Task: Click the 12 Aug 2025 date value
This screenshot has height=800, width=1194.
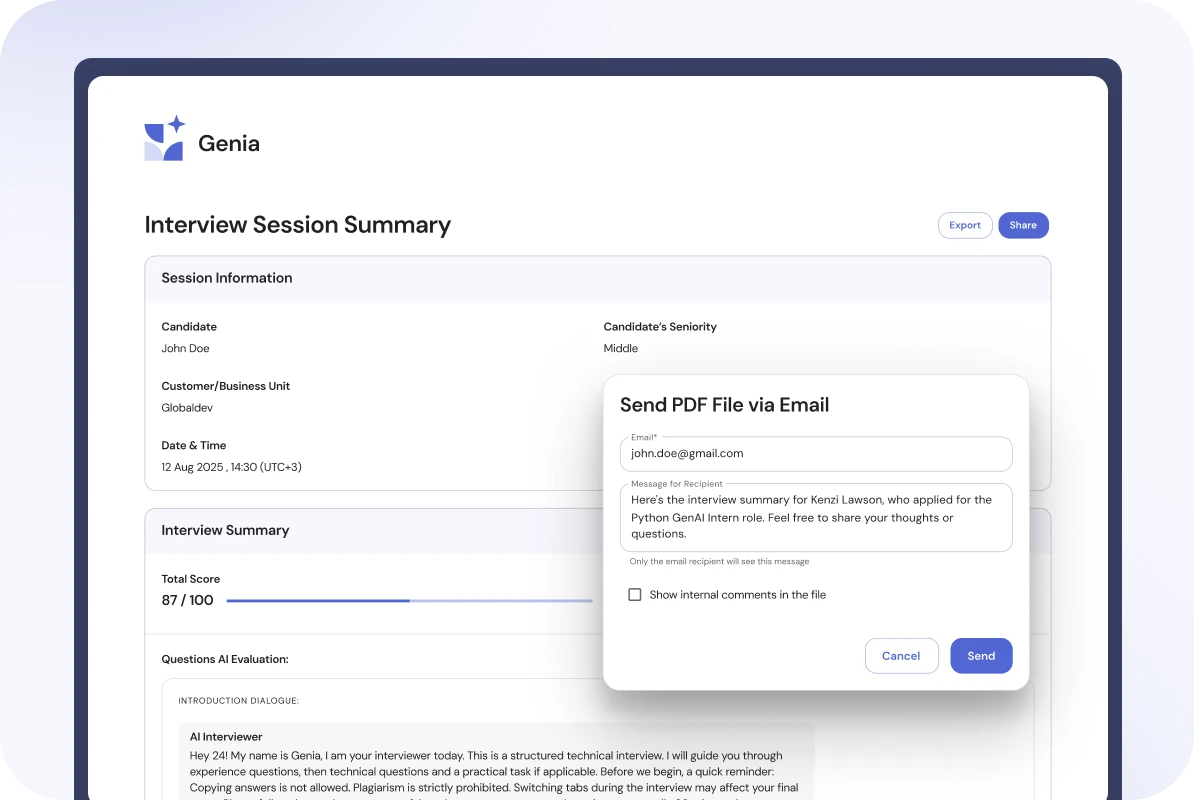Action: point(231,467)
